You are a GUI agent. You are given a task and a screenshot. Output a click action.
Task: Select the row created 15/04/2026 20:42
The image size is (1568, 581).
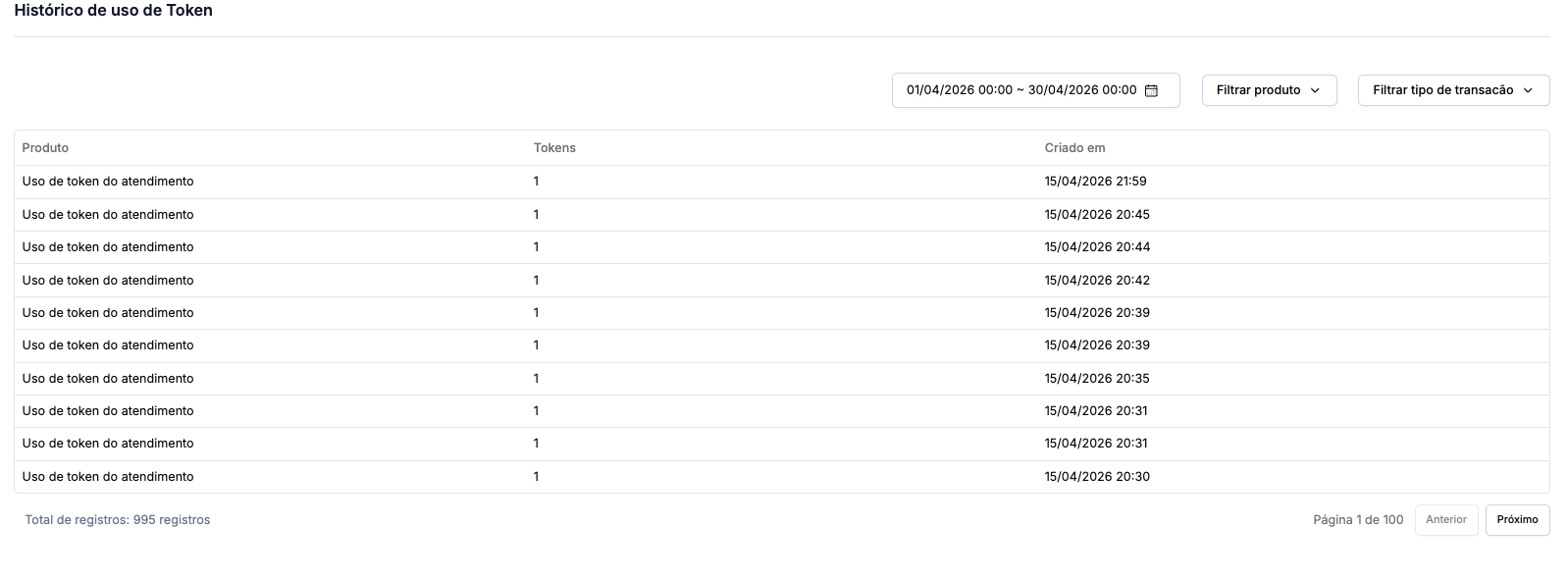click(782, 281)
